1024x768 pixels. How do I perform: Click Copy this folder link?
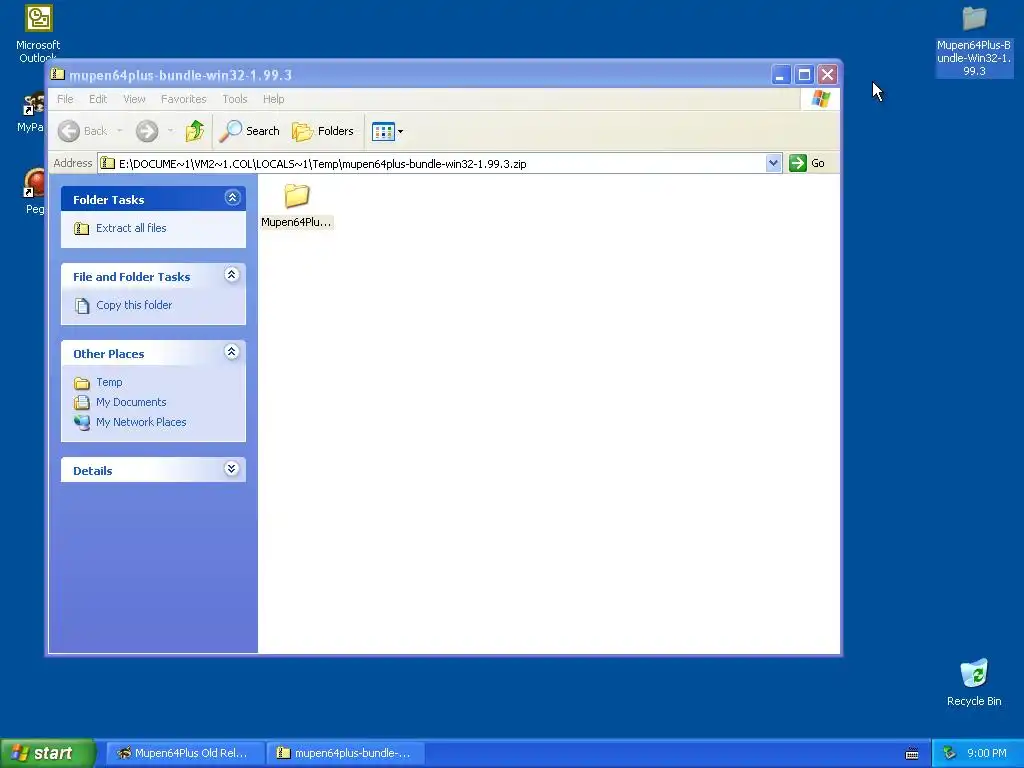pos(134,305)
